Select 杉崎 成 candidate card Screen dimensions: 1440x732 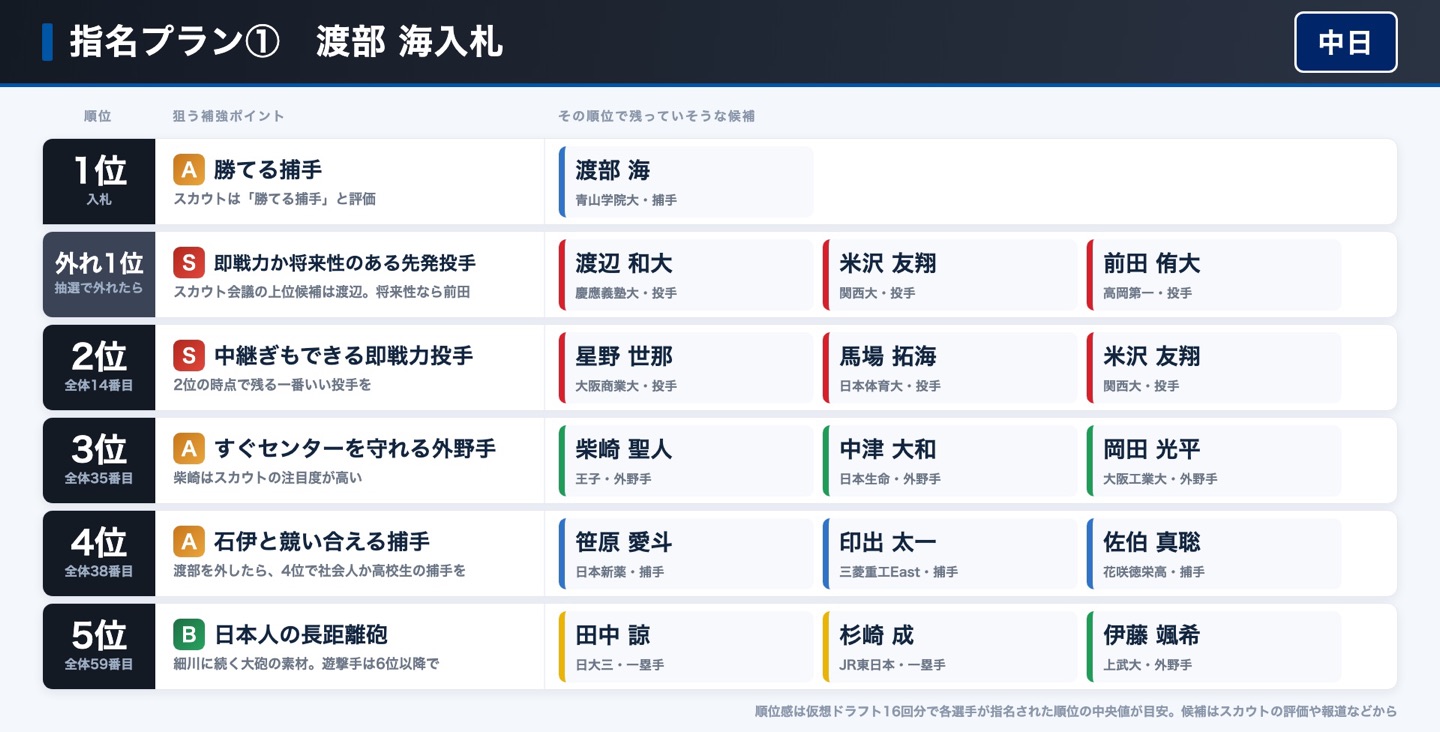tap(950, 647)
